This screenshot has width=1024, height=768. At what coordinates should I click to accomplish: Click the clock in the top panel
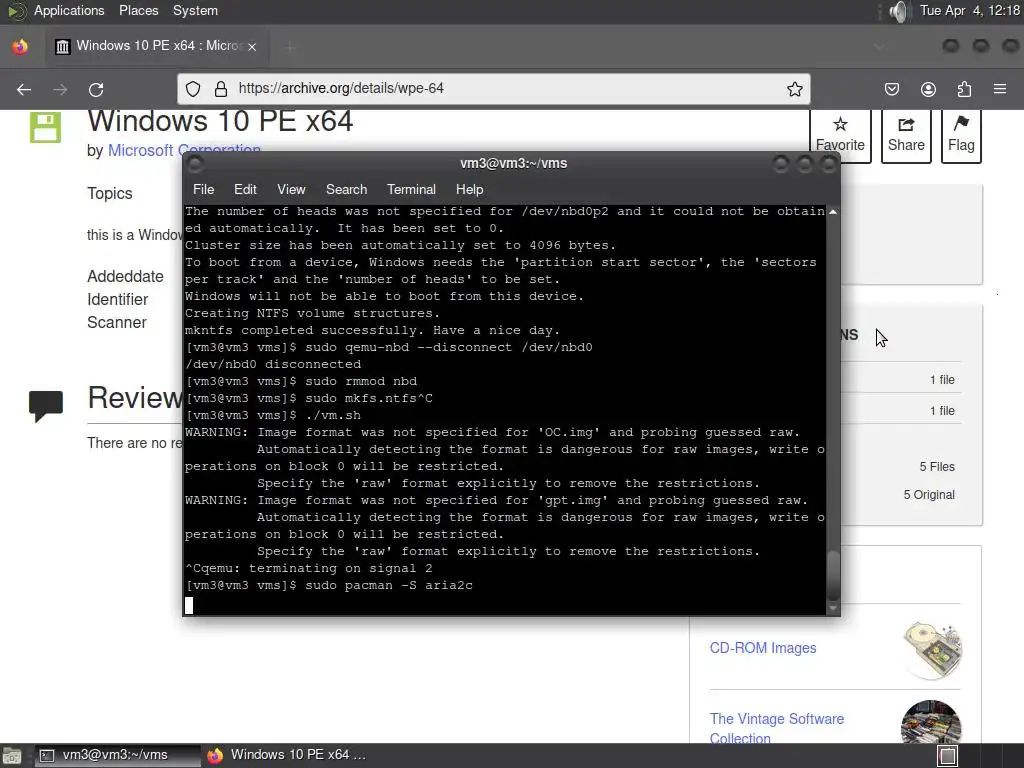970,10
